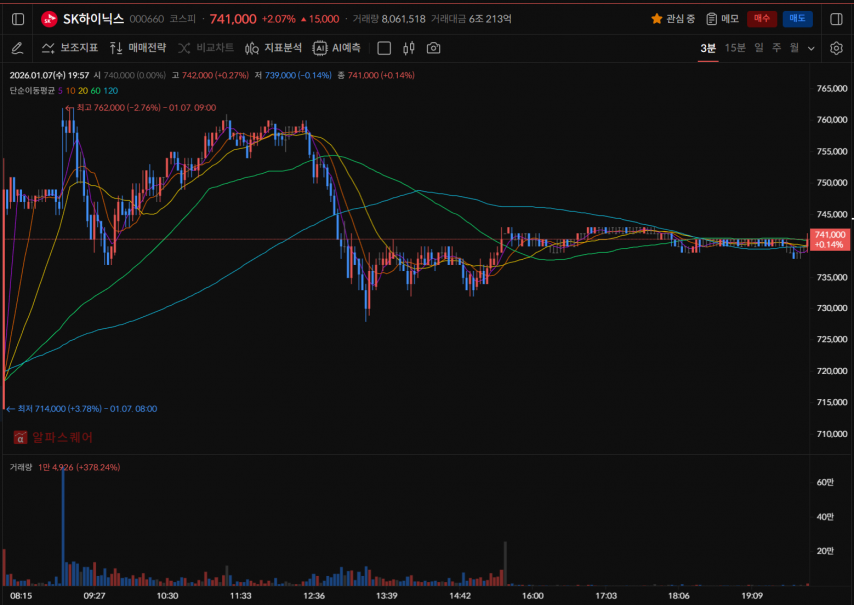Open the AI예측 prediction feature
Screen dimensions: 854x605
337,48
